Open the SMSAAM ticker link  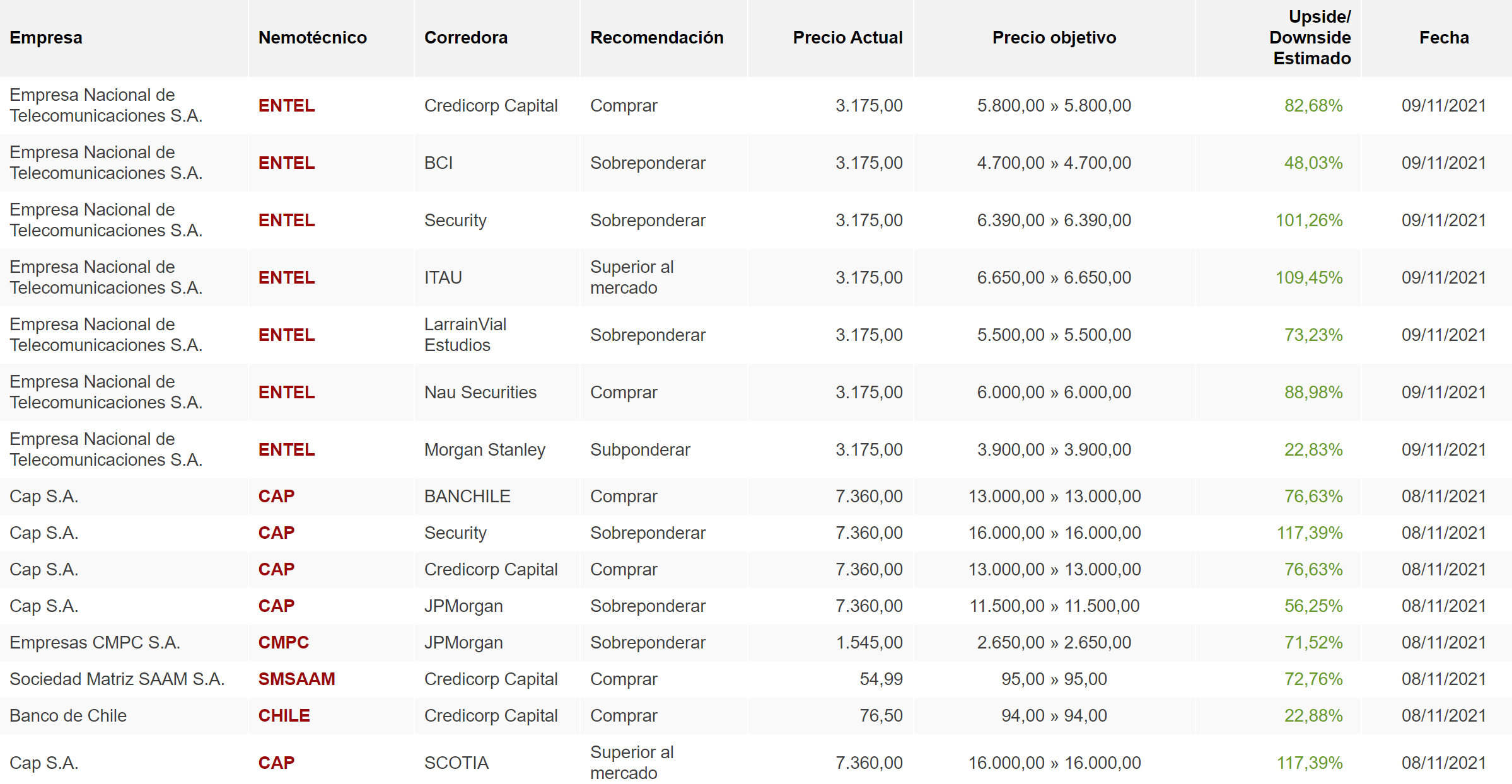[296, 679]
